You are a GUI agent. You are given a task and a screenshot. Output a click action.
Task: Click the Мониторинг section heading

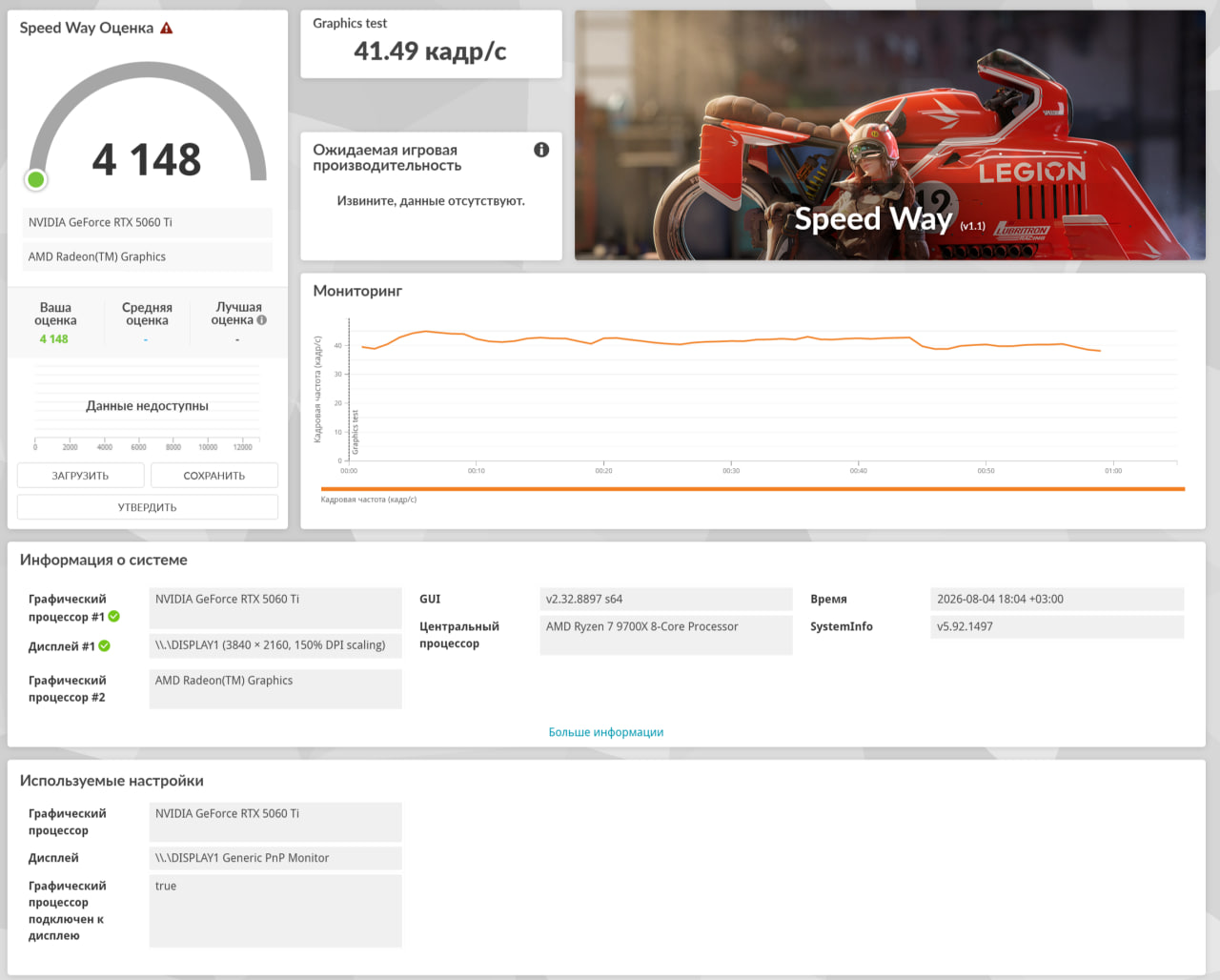[357, 291]
